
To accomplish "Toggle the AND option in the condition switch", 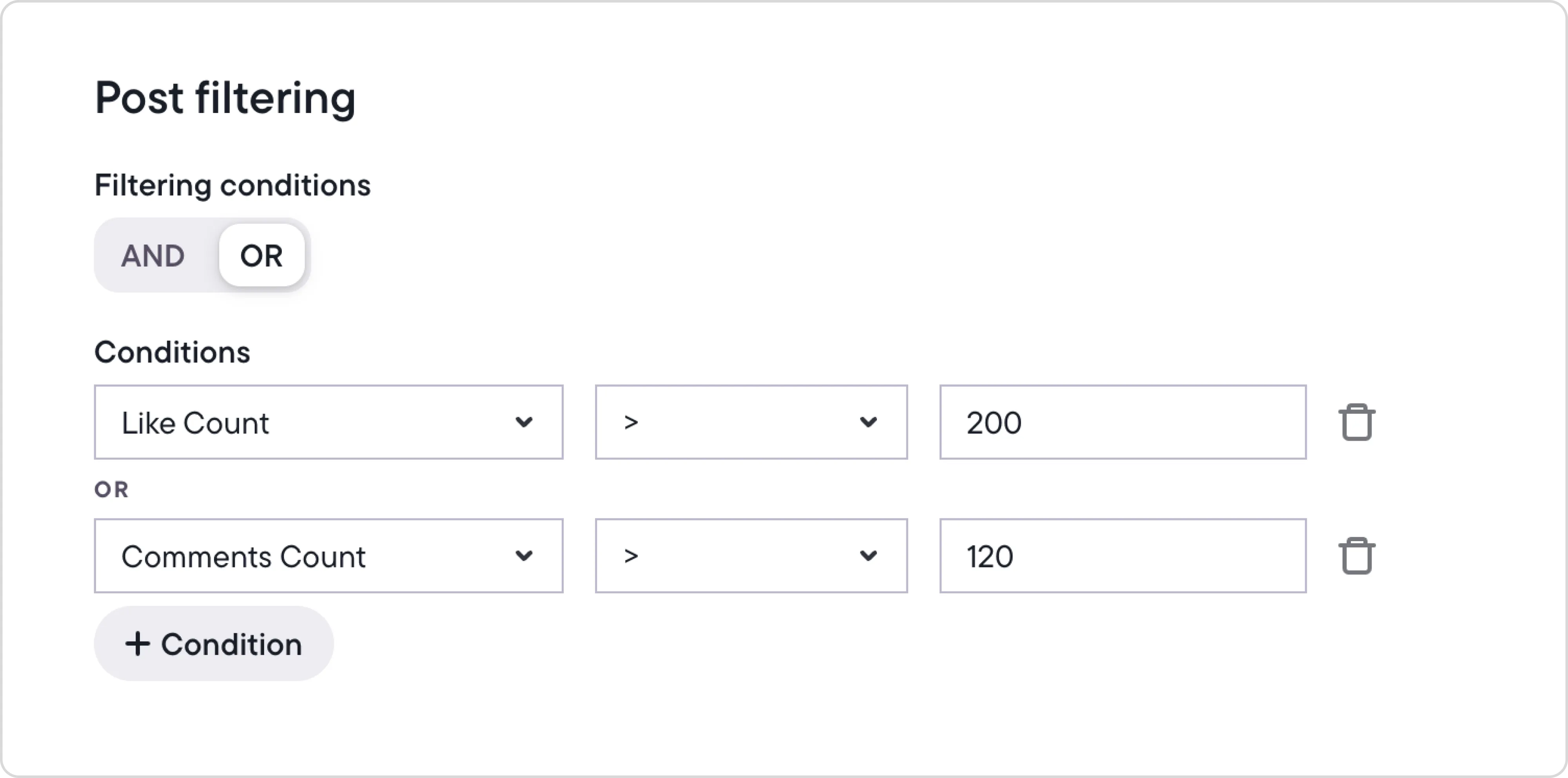I will click(153, 256).
